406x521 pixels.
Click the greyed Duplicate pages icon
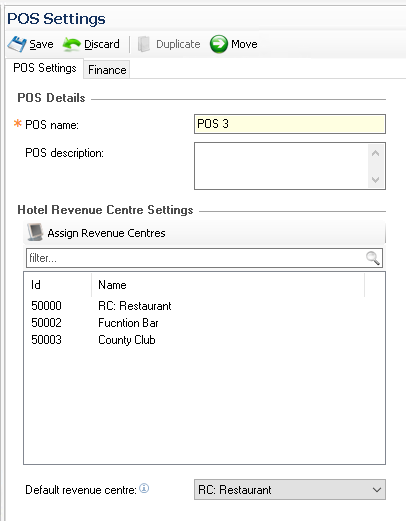144,44
